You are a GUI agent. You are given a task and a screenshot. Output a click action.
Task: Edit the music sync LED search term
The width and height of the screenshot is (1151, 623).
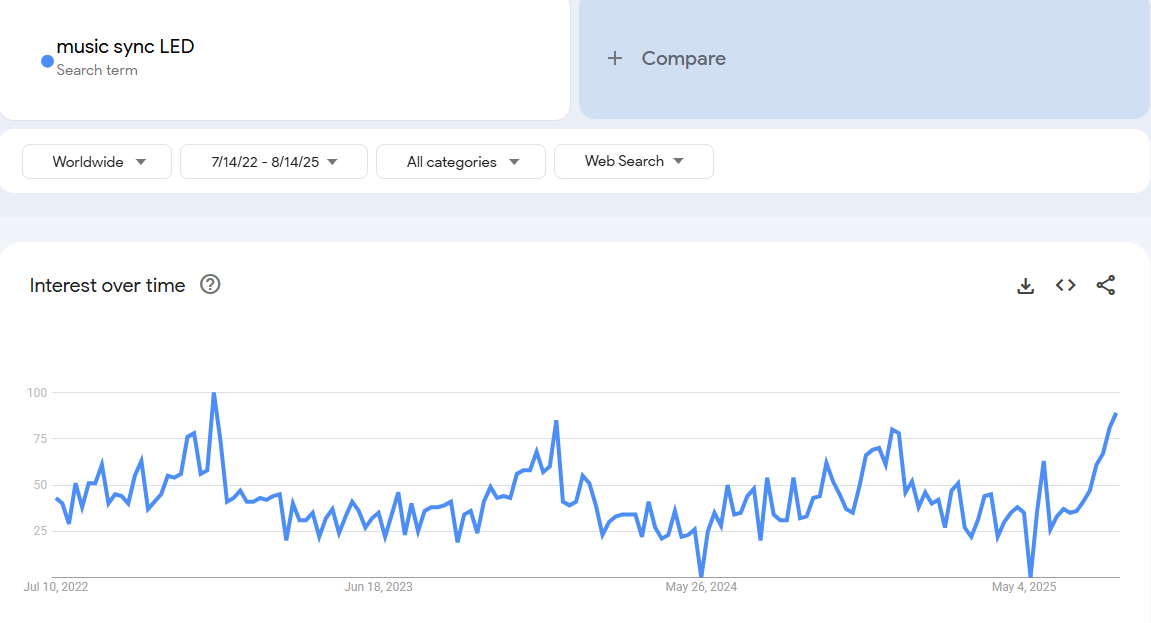[125, 46]
